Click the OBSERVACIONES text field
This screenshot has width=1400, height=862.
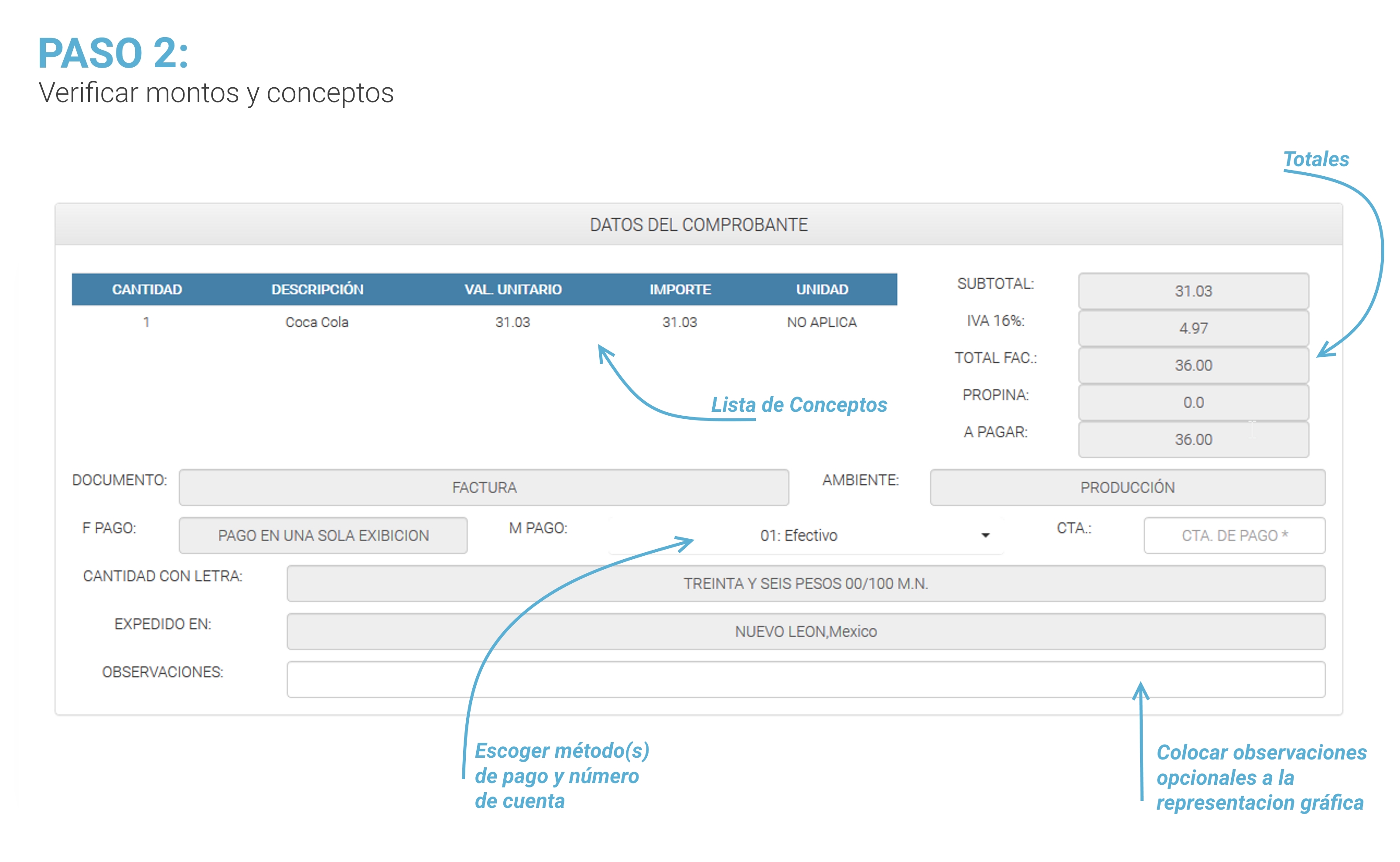click(x=805, y=679)
